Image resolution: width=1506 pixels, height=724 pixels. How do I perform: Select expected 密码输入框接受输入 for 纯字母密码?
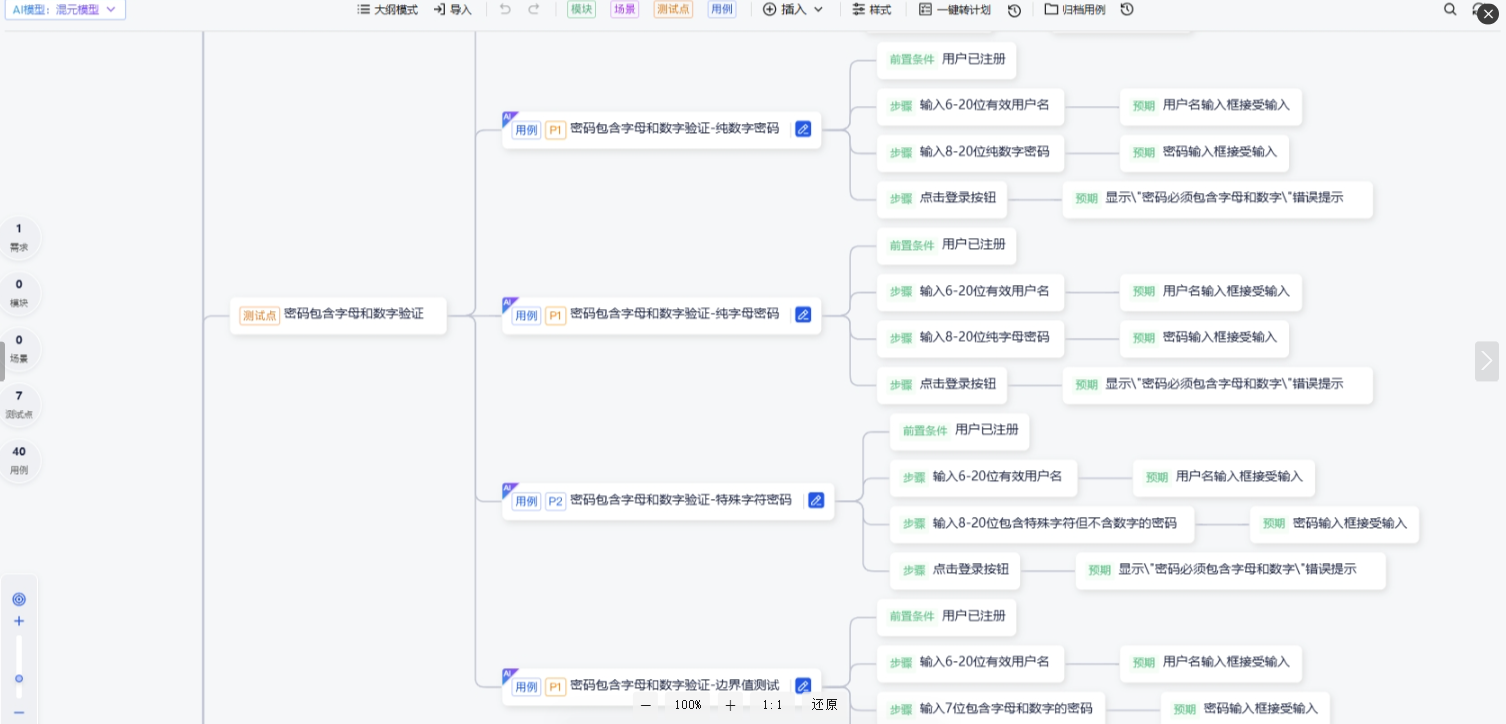[x=1204, y=338]
